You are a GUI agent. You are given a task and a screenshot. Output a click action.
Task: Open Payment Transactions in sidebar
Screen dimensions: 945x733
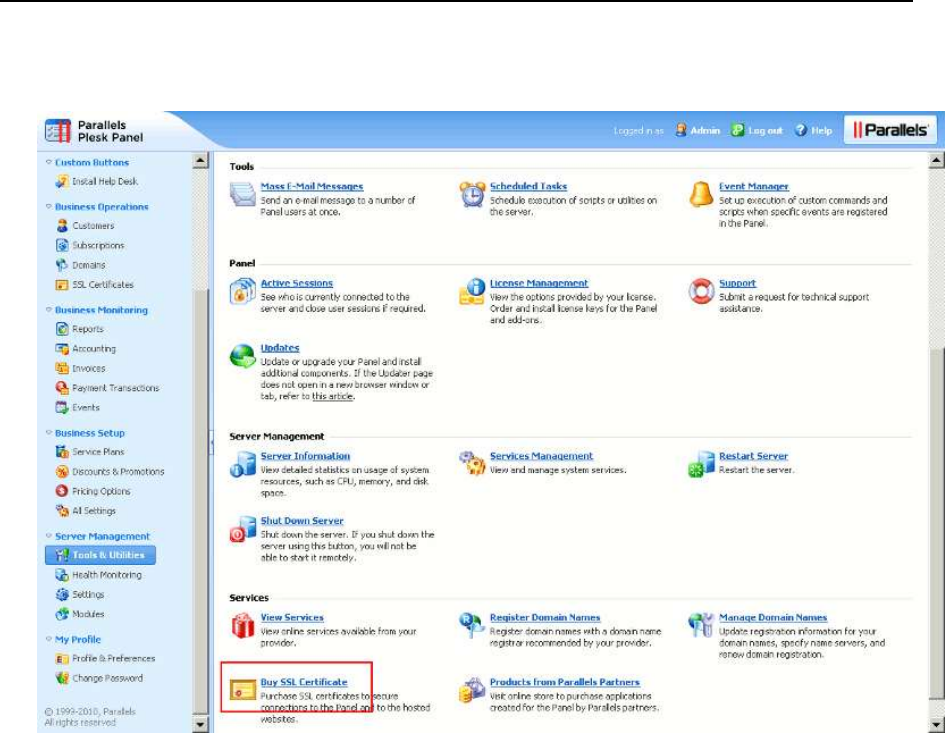[116, 388]
